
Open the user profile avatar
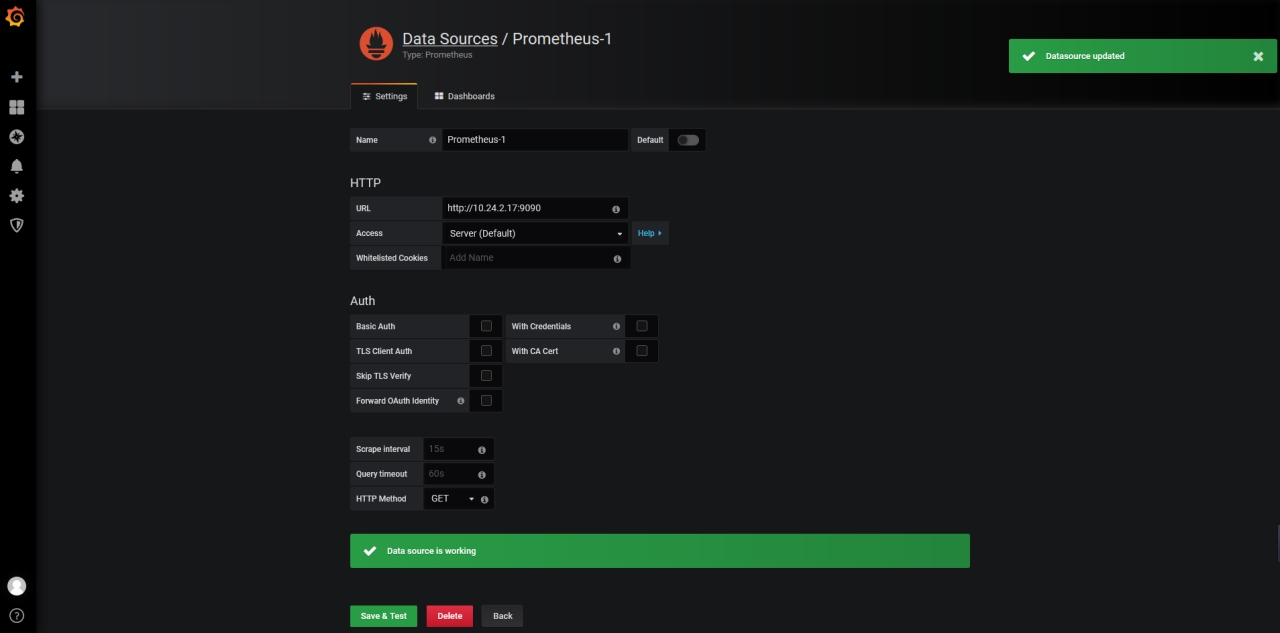click(16, 587)
